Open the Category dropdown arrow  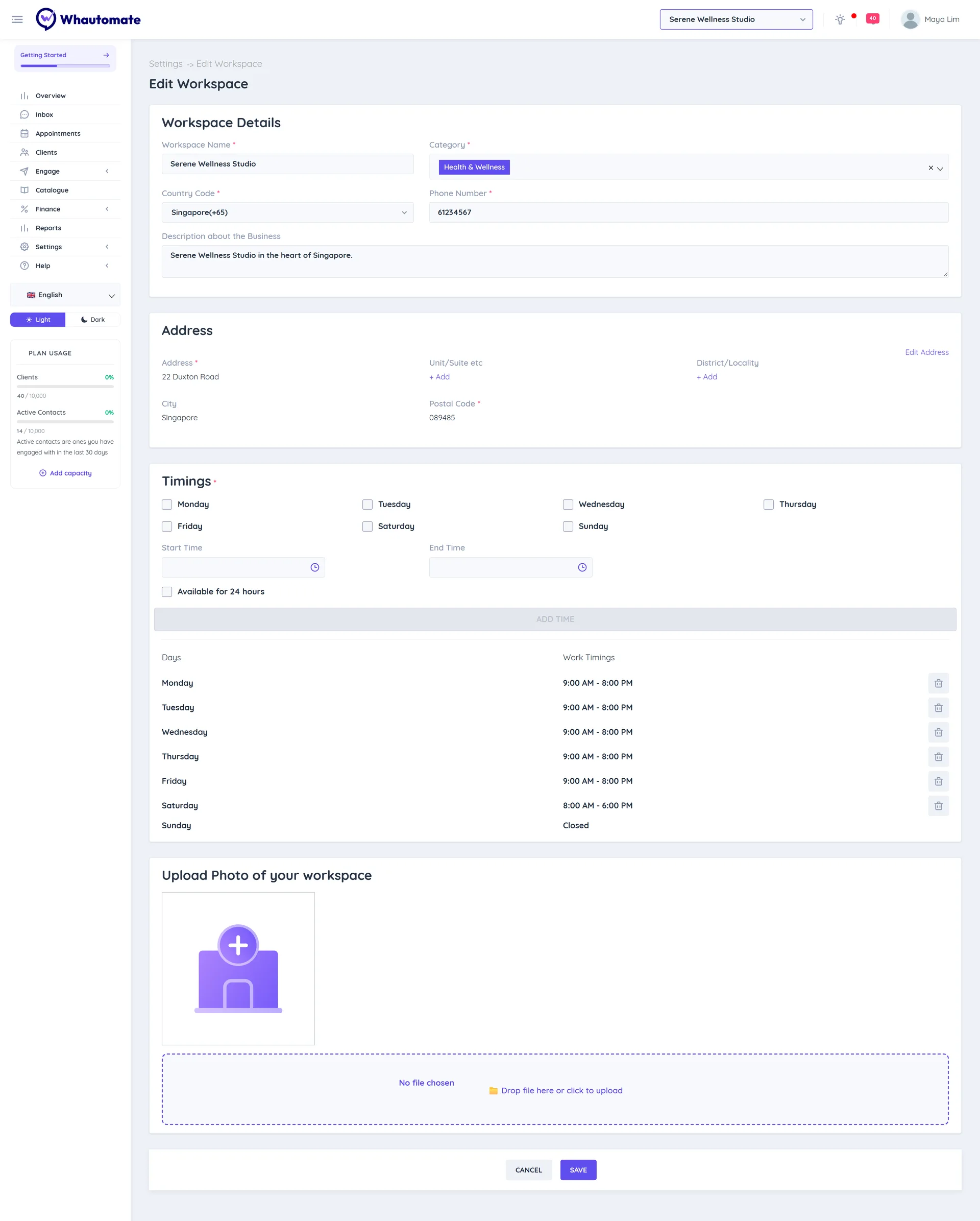(x=940, y=168)
